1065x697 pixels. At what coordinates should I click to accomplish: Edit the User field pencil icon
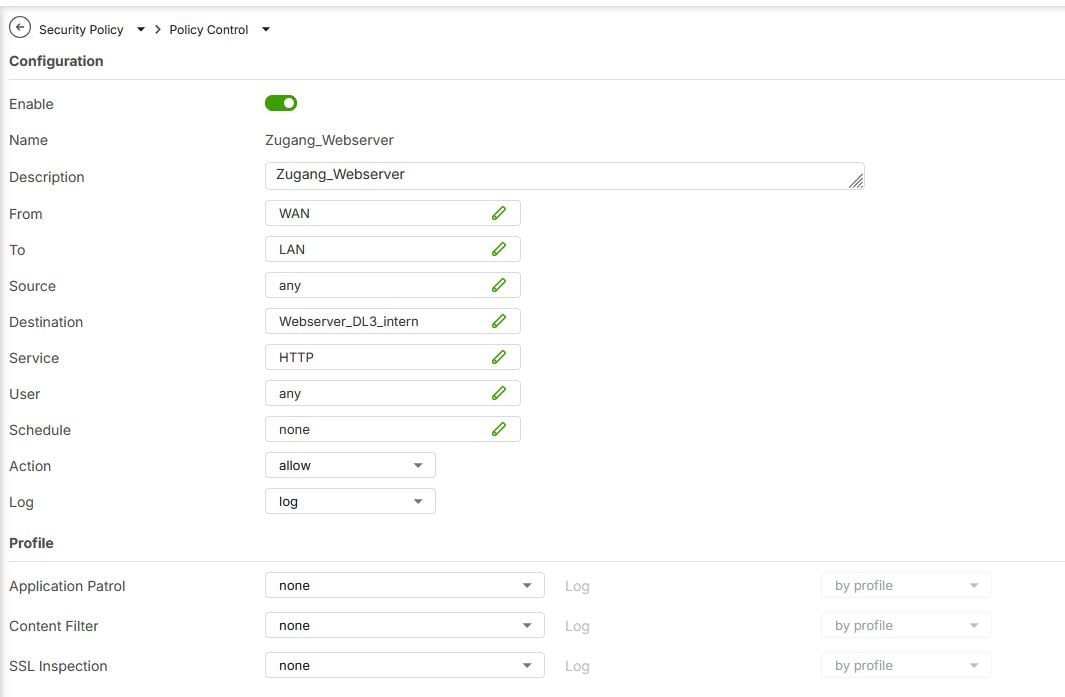pyautogui.click(x=499, y=393)
